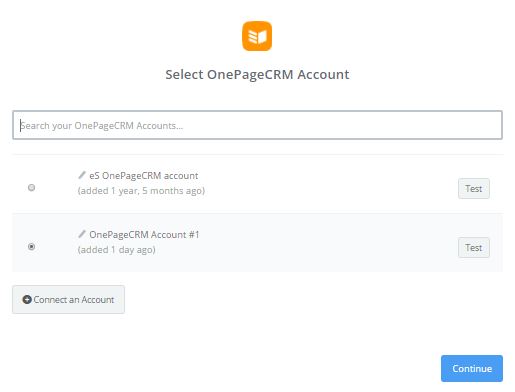Click the blue Continue button
The image size is (515, 392).
coord(472,368)
